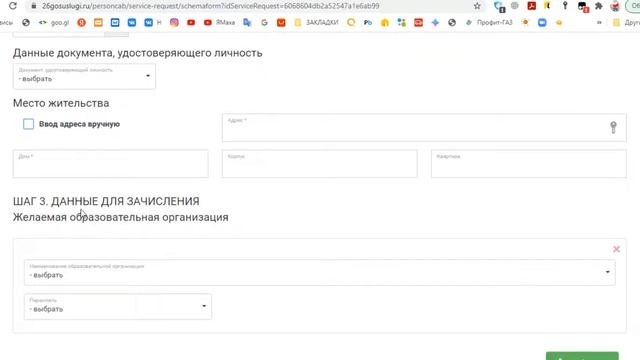Open the ЯMaxa YouTube bookmark
Image resolution: width=640 pixels, height=360 pixels.
[219, 23]
